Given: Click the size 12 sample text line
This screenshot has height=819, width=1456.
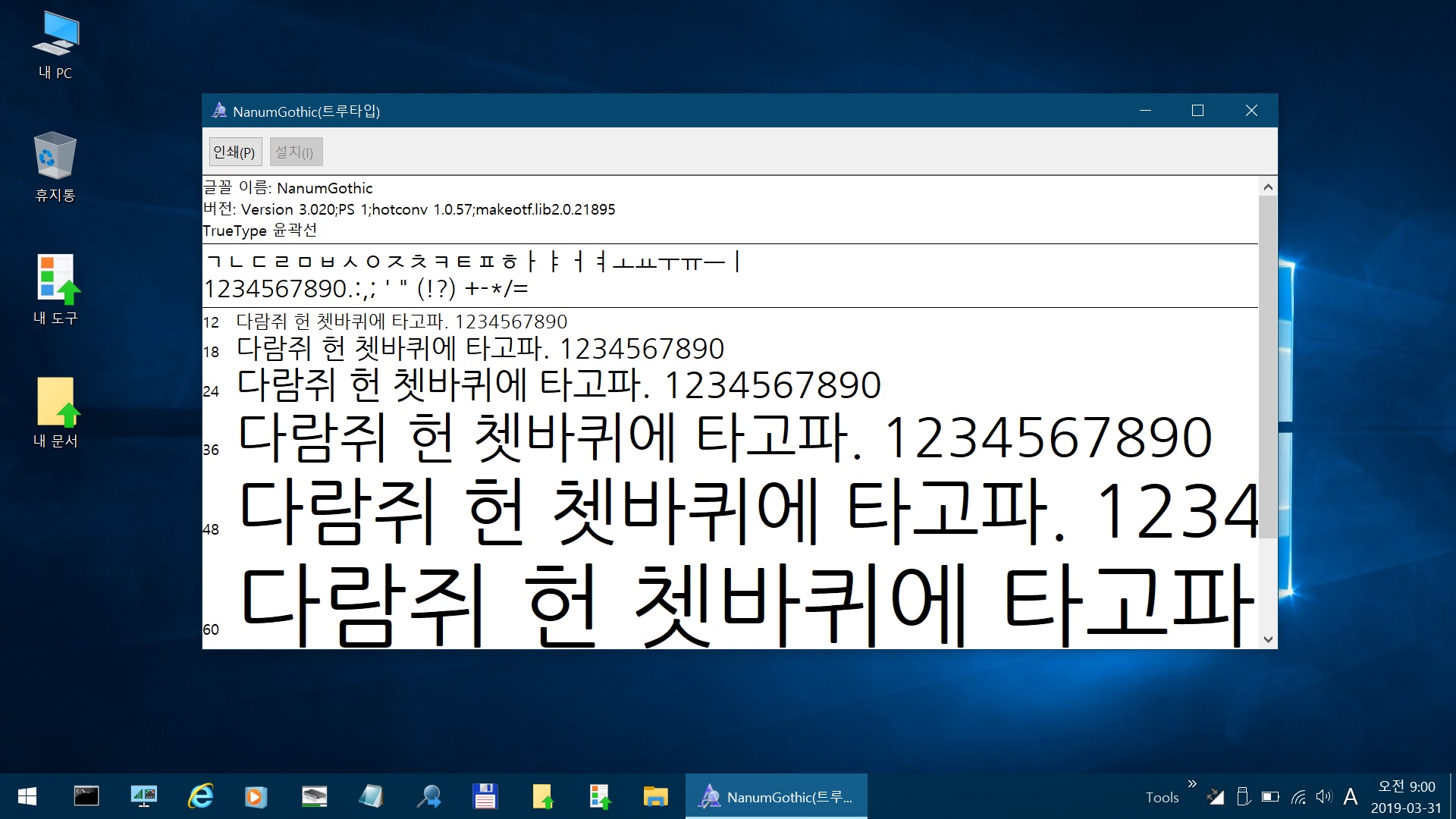Looking at the screenshot, I should (385, 322).
